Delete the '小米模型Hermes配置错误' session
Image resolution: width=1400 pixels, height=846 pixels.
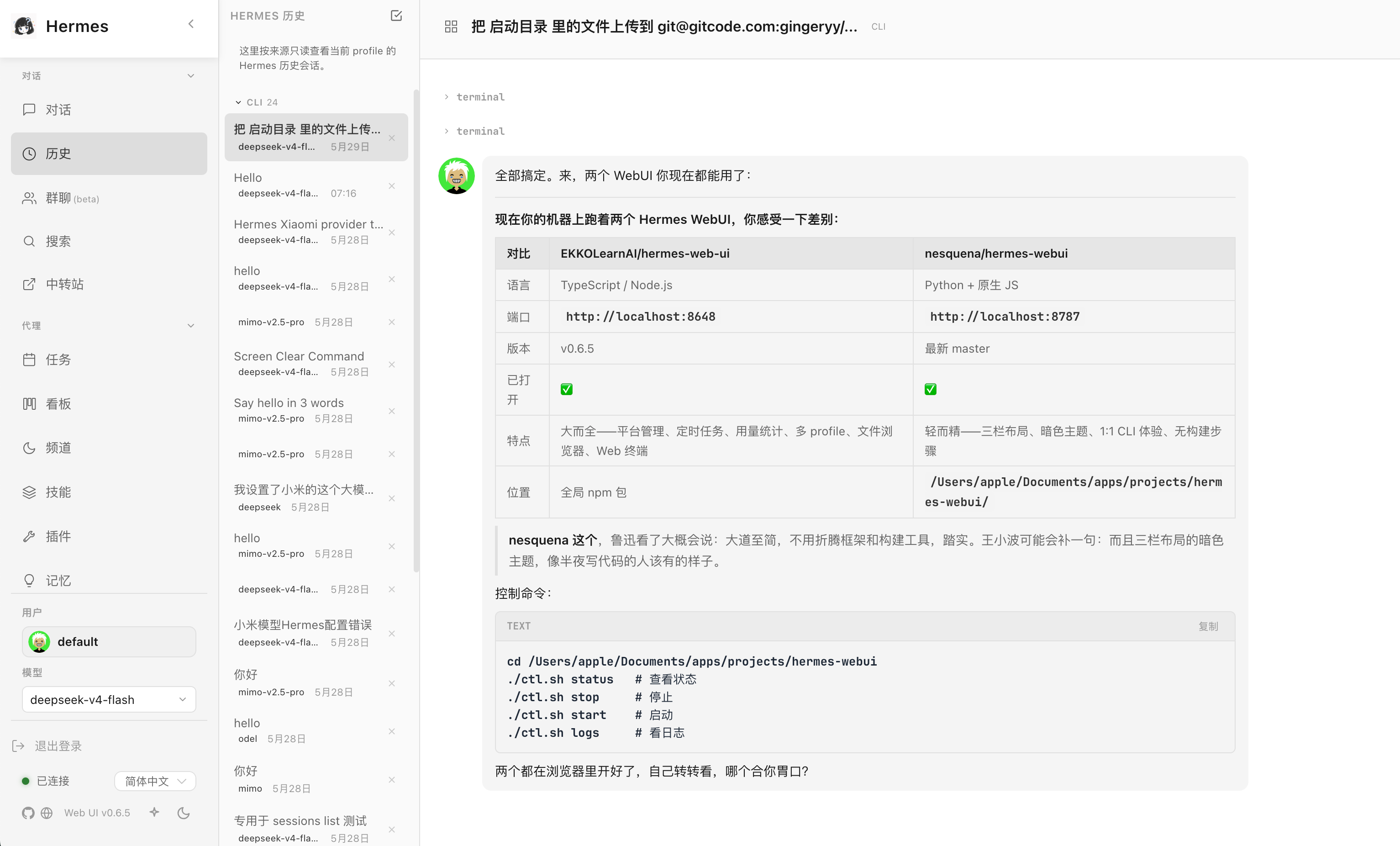(391, 634)
